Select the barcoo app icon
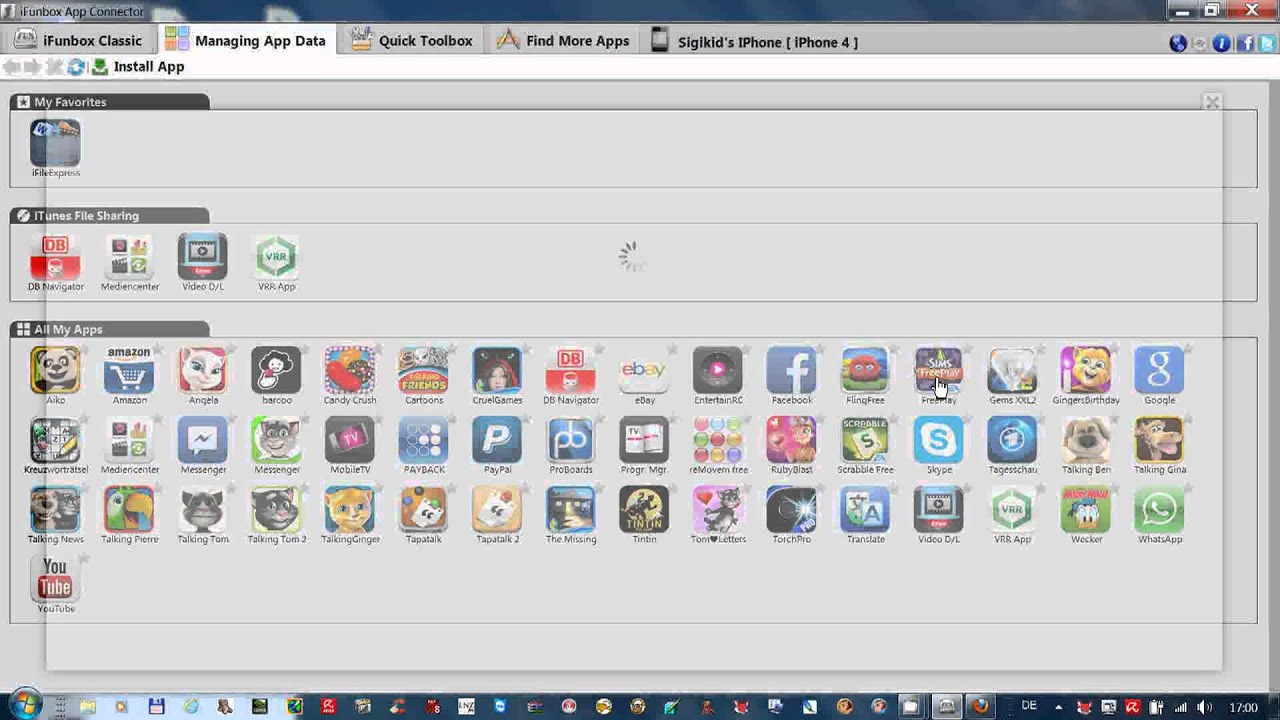Screen dimensions: 1280x720 tap(276, 371)
